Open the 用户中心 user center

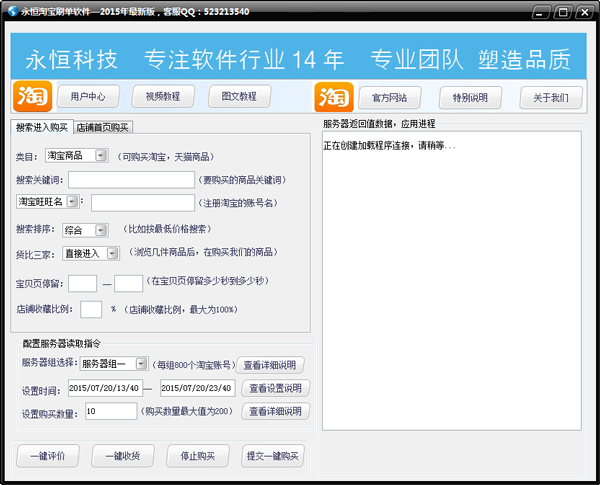88,97
